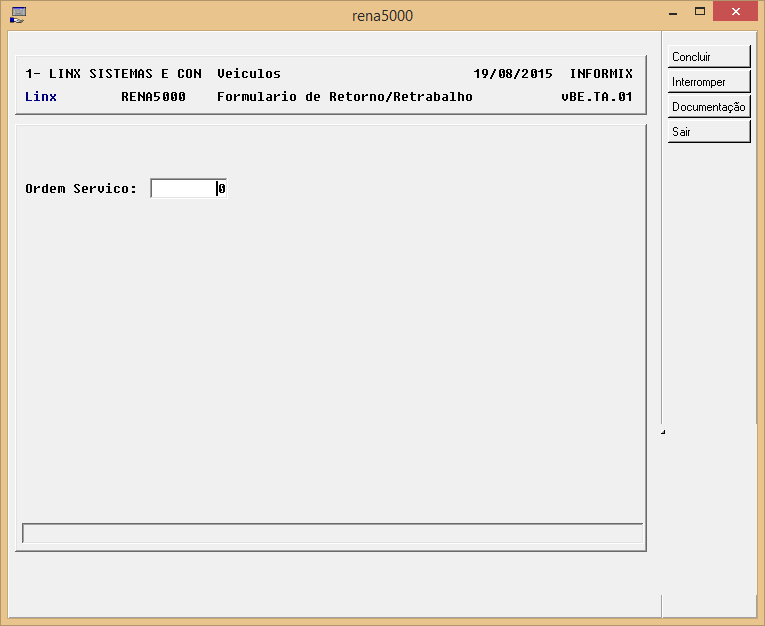Click the date 19/08/2015
Screen dimensions: 765x626
click(x=513, y=74)
